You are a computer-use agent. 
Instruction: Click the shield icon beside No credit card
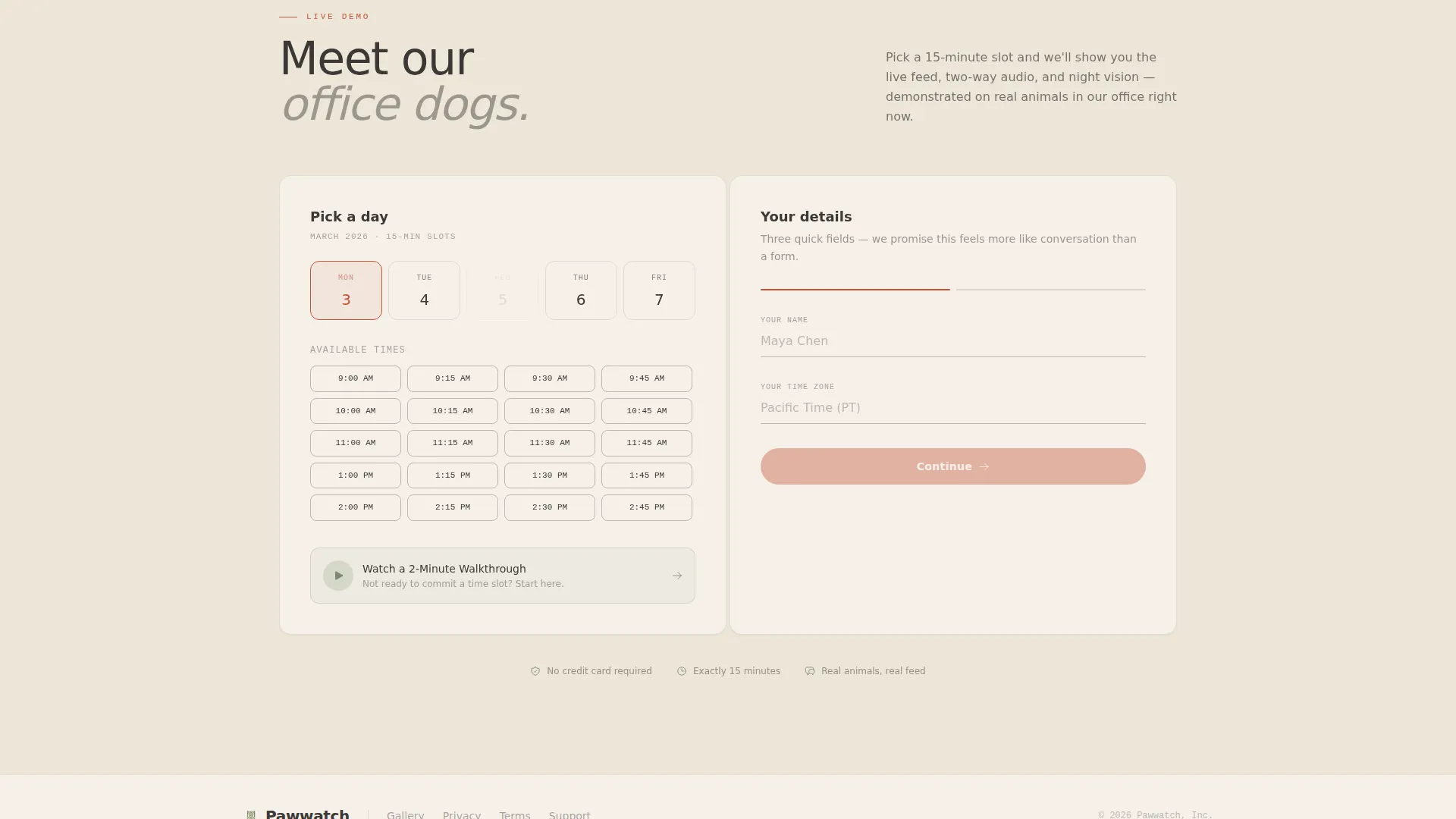click(535, 671)
